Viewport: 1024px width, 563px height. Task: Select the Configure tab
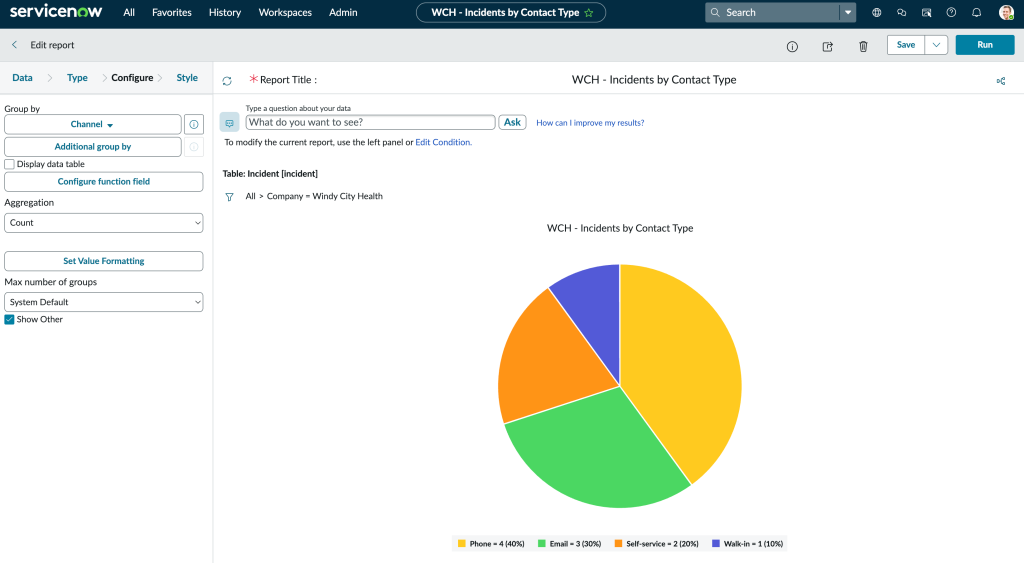point(132,78)
